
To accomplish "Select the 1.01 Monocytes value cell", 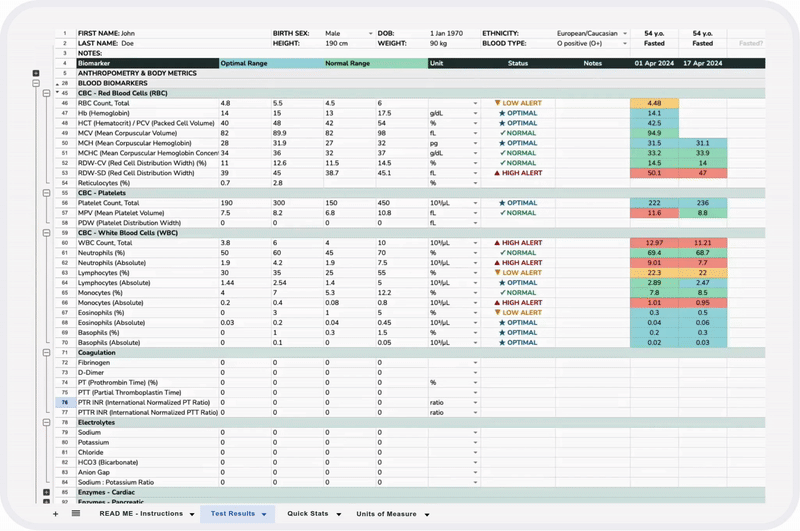I will 654,302.
